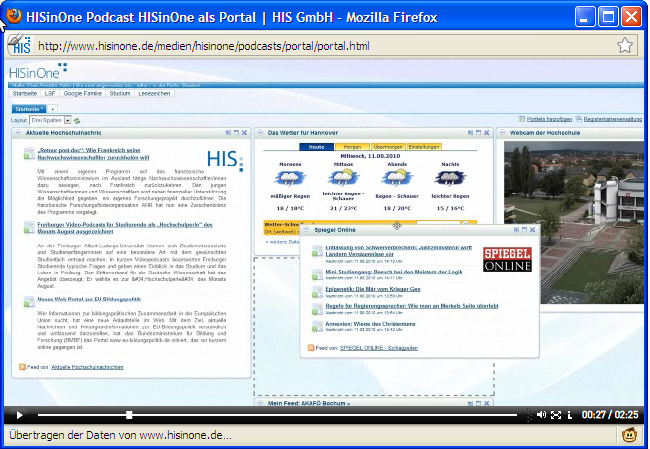Image resolution: width=650 pixels, height=449 pixels.
Task: Close the Wetter für Hannover portlet
Action: (486, 133)
